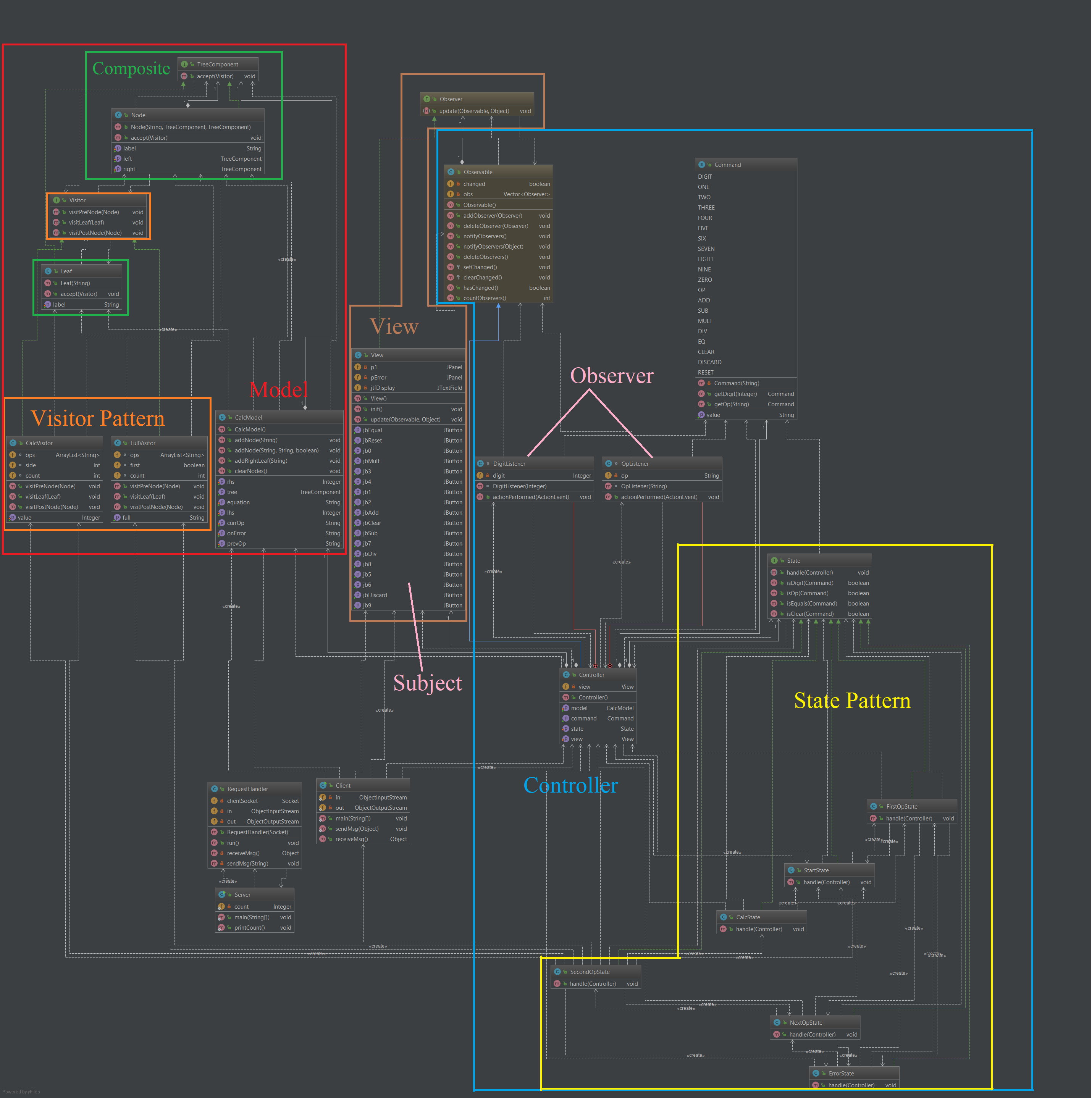The height and width of the screenshot is (1098, 1092).
Task: Click the lock icon beside clientSocket field
Action: click(222, 801)
